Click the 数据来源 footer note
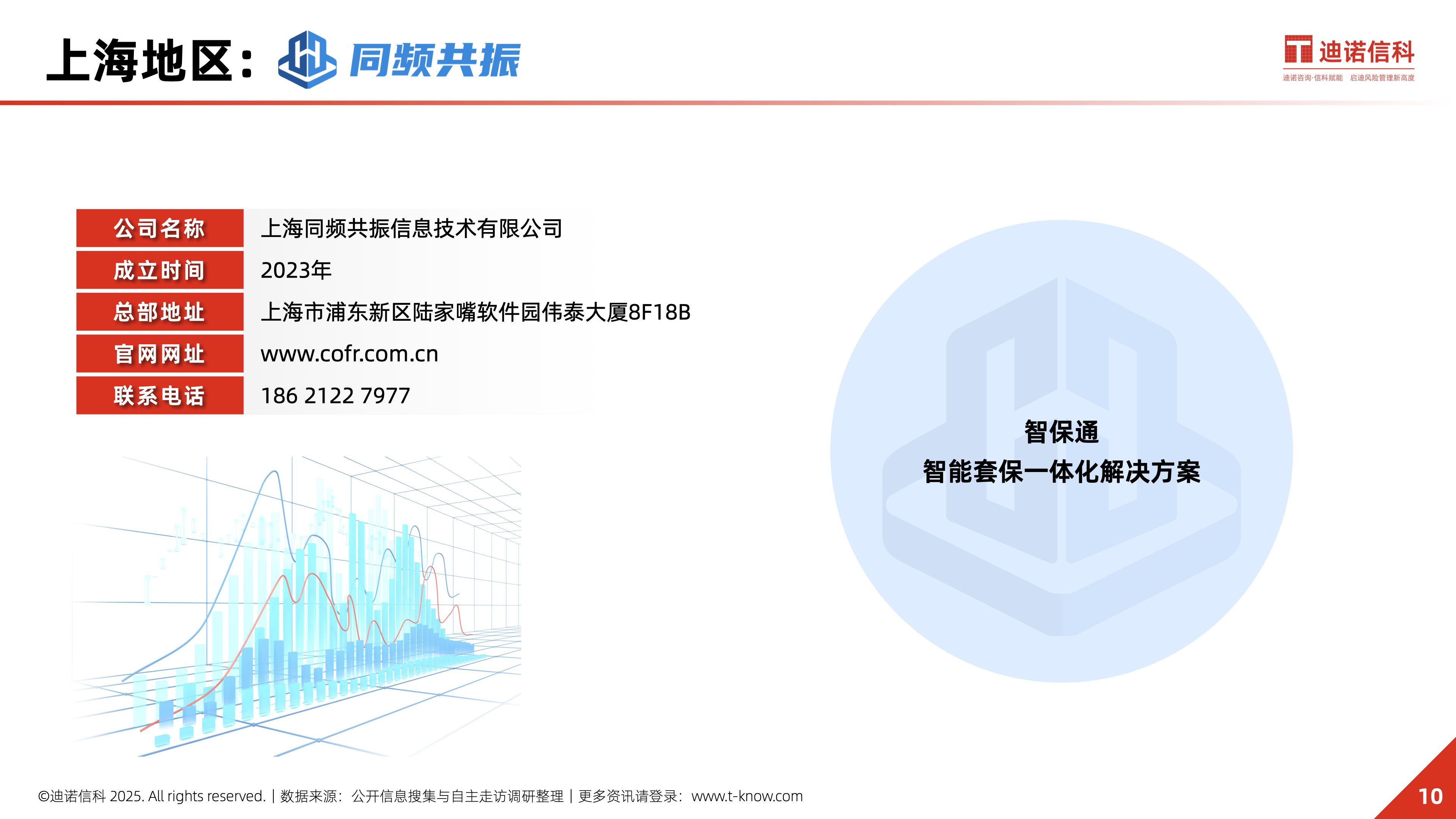1456x819 pixels. [422, 796]
